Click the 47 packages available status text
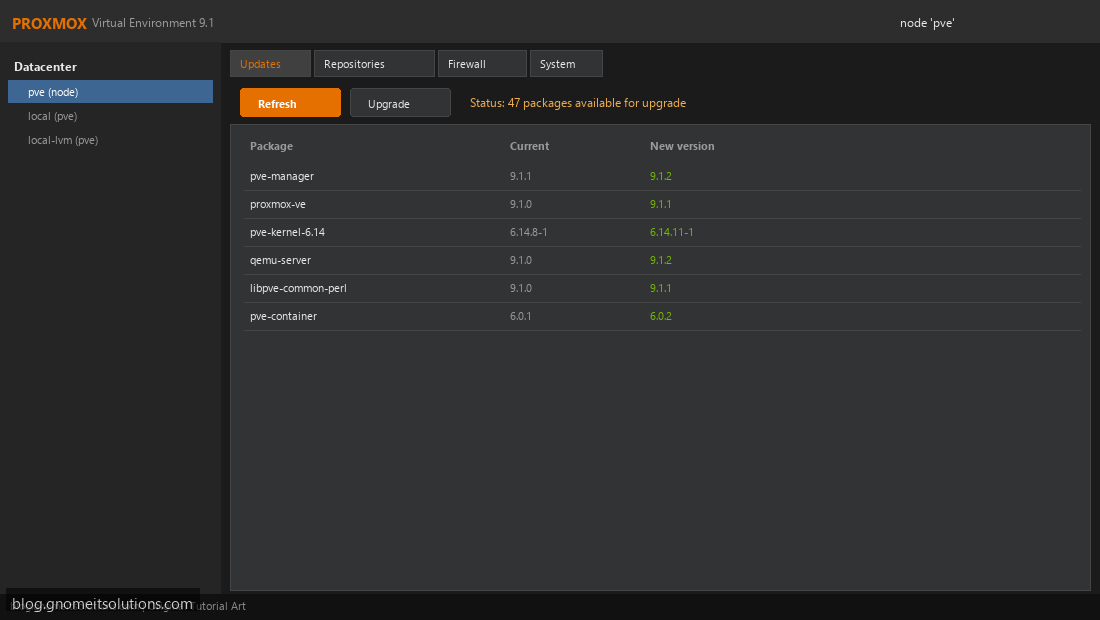The width and height of the screenshot is (1100, 620). pos(578,103)
